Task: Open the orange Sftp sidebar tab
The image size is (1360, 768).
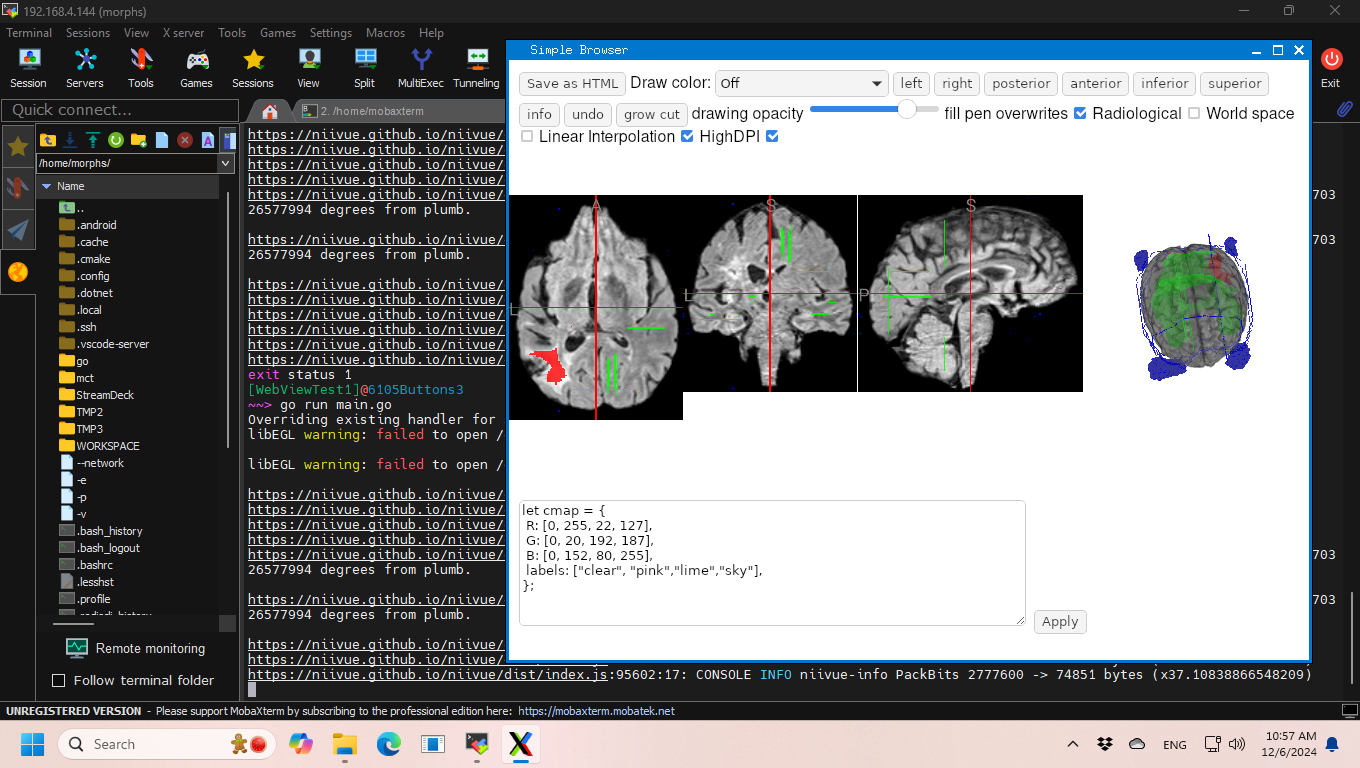Action: click(18, 272)
